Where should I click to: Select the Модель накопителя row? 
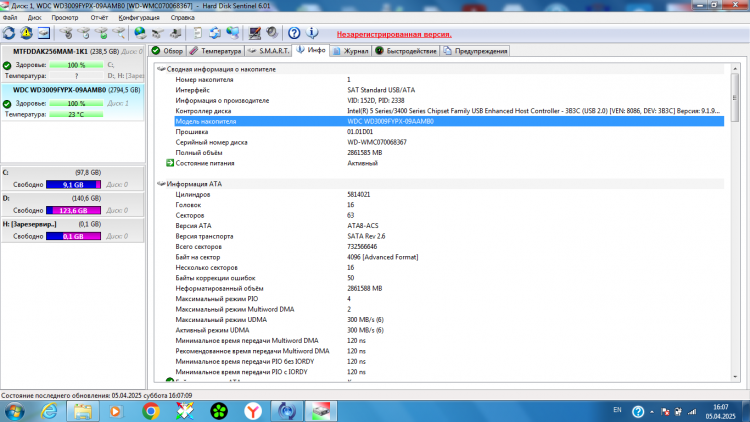449,122
